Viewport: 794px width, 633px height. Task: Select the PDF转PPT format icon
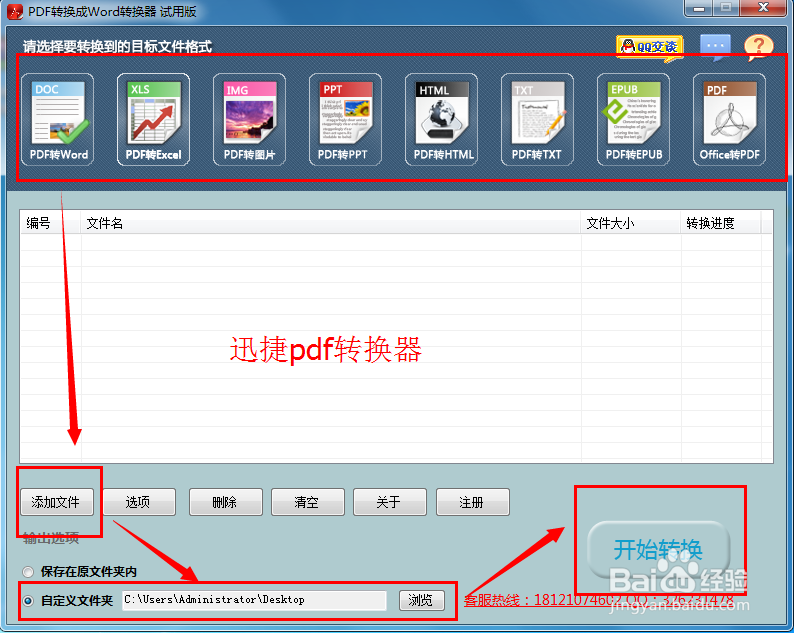[x=345, y=120]
